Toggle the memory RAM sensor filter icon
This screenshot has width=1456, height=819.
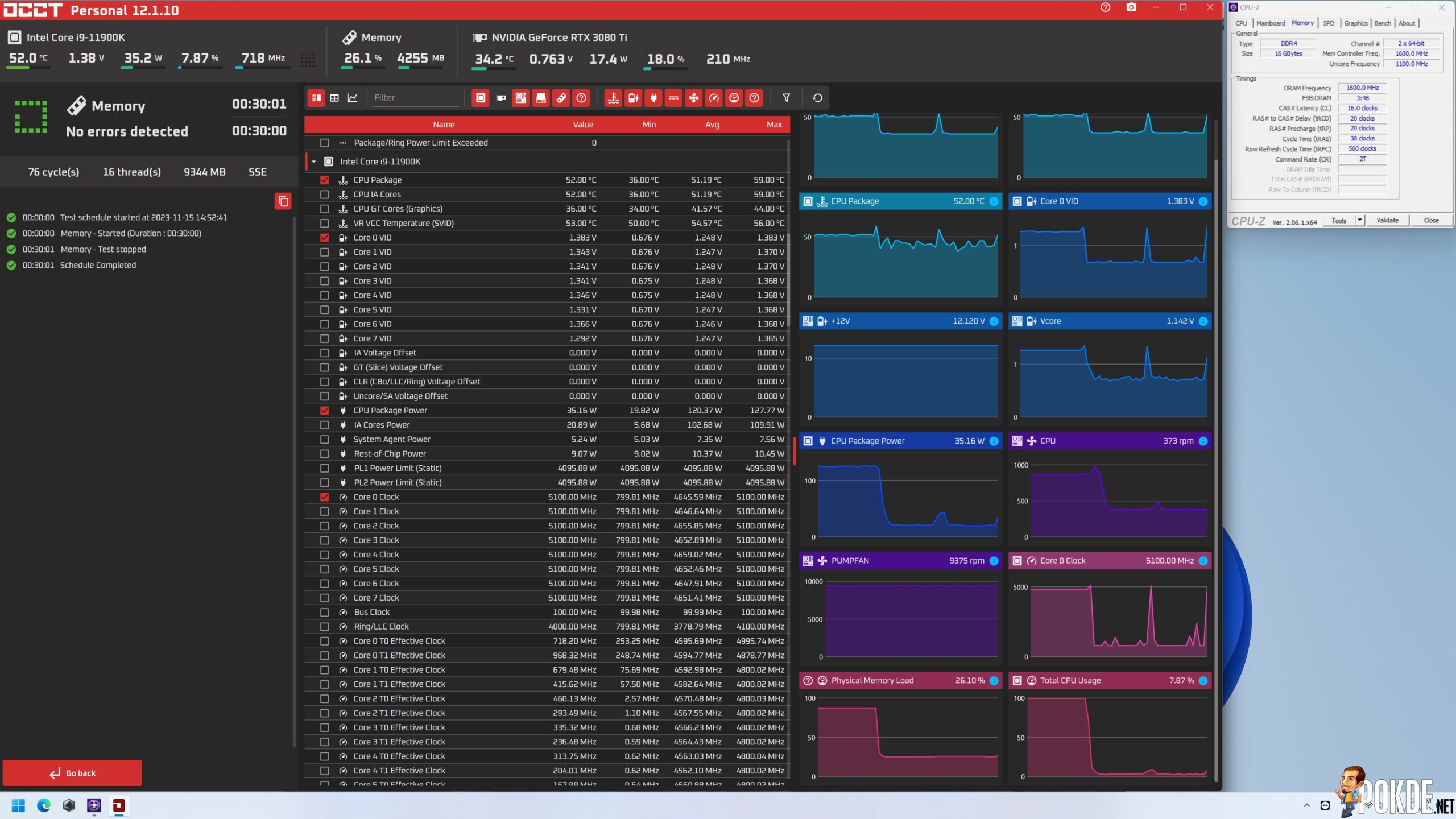point(561,98)
